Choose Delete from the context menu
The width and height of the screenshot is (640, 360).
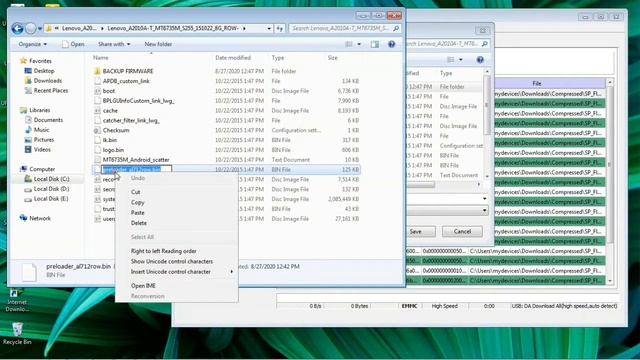[x=139, y=223]
